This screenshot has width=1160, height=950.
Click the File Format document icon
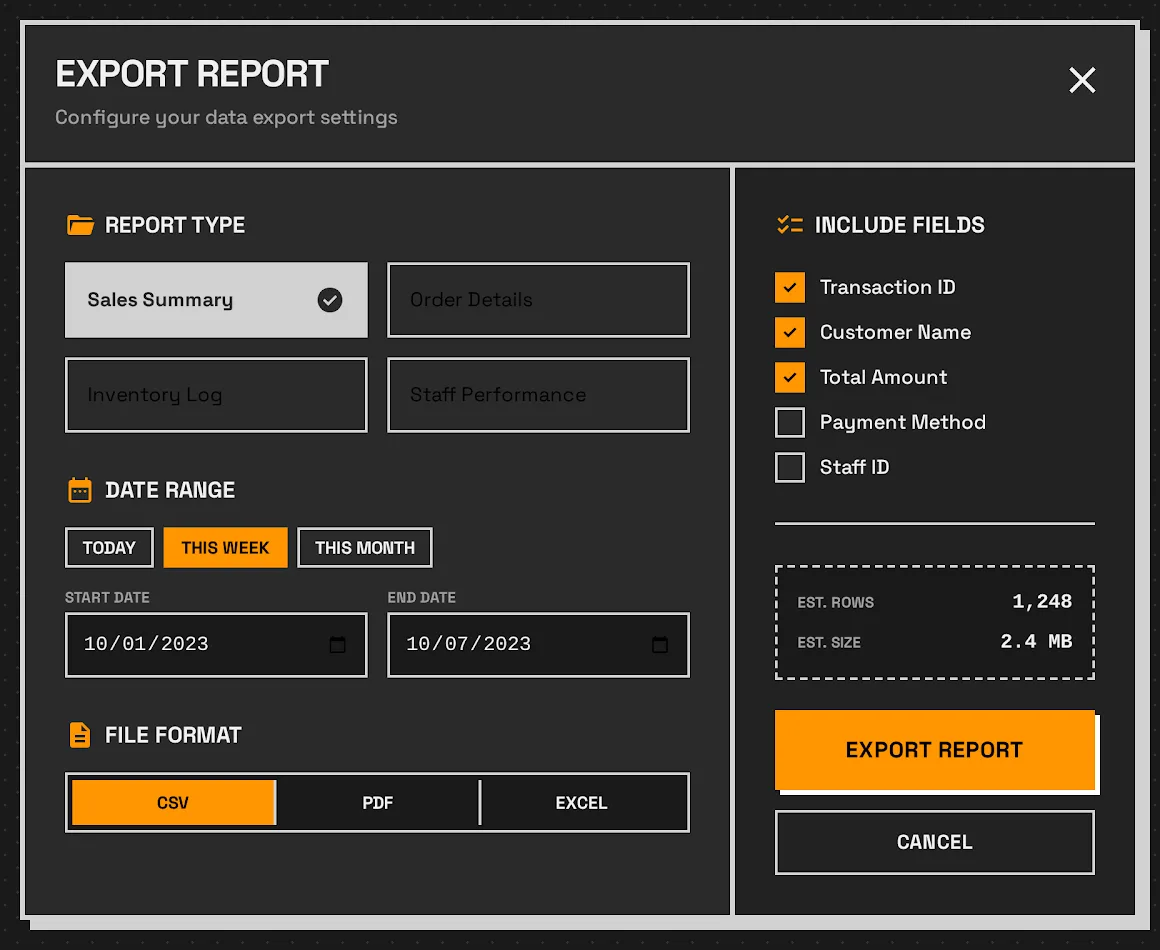tap(80, 735)
